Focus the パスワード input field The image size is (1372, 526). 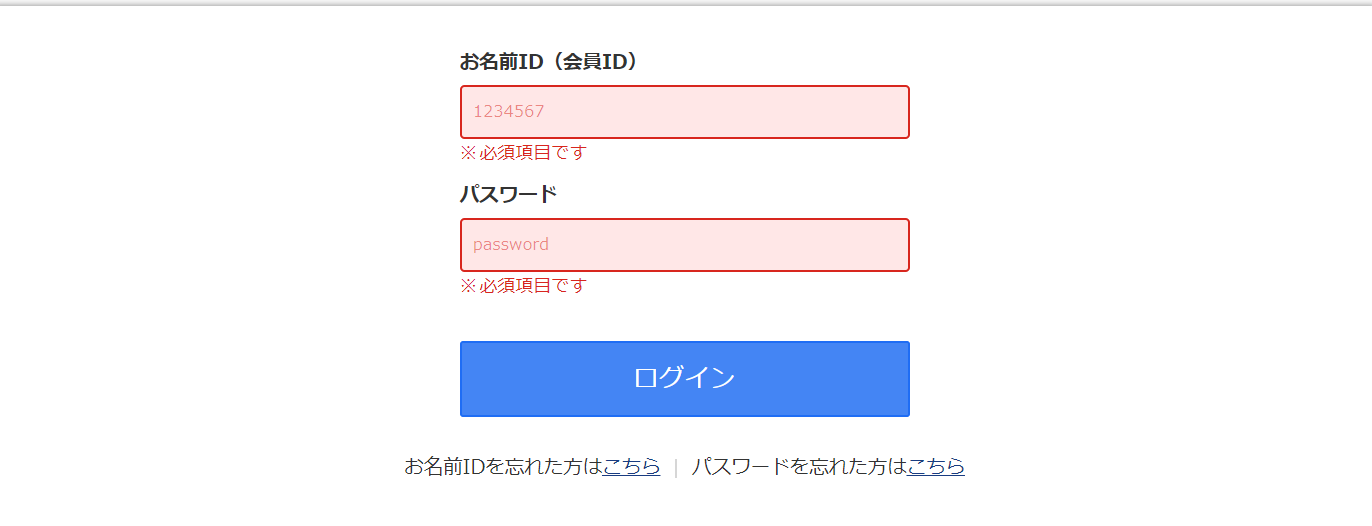pos(684,245)
